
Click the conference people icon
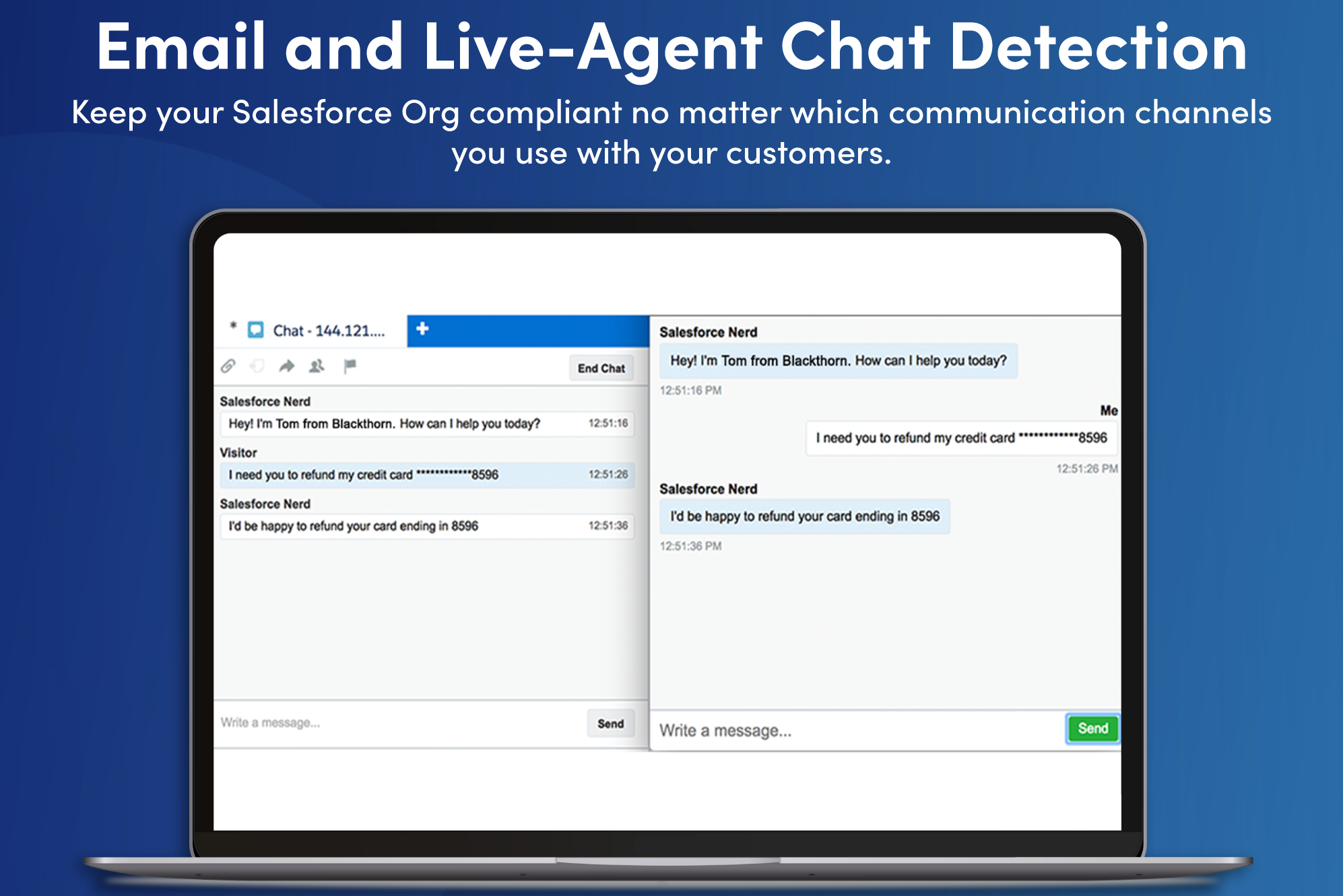317,366
